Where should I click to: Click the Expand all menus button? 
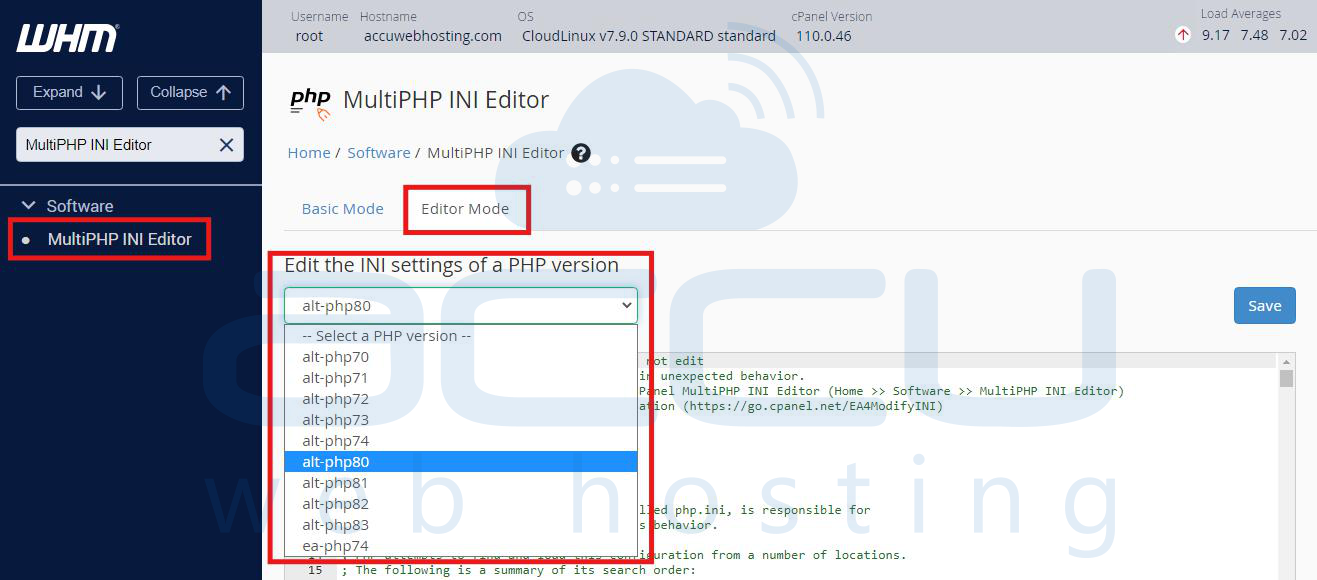[x=69, y=92]
